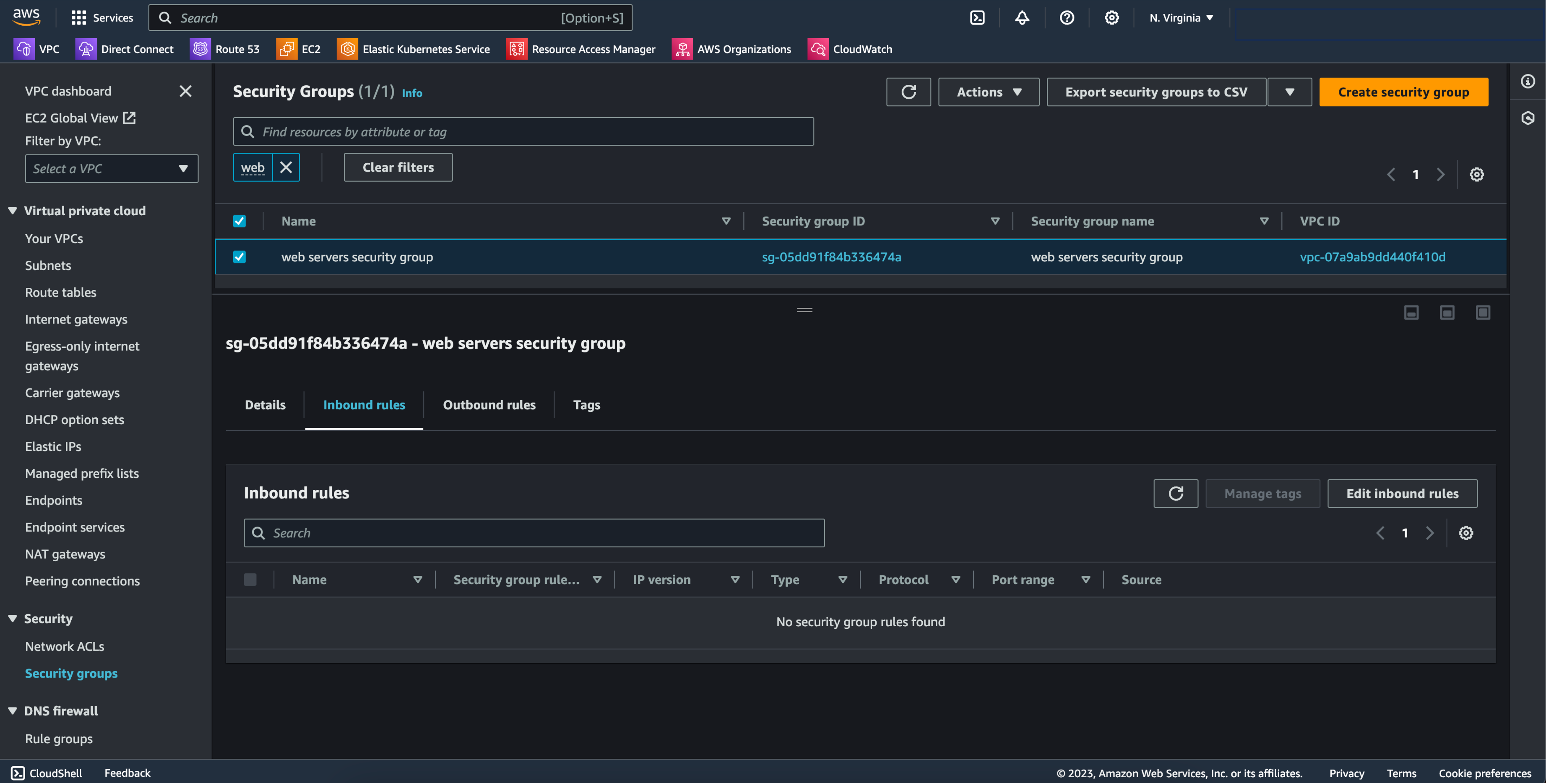Click Edit inbound rules button
Viewport: 1546px width, 784px height.
tap(1401, 494)
